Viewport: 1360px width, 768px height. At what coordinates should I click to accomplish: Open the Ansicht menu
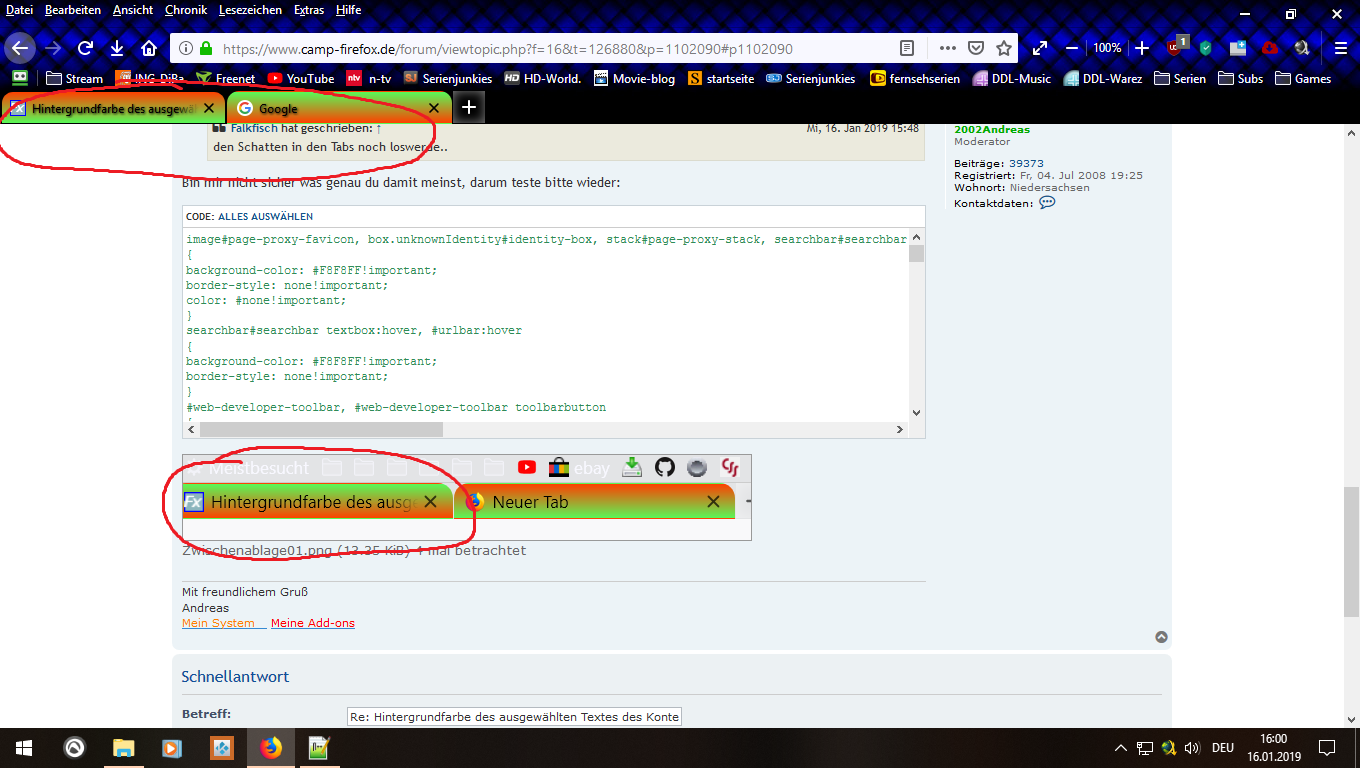click(x=133, y=10)
